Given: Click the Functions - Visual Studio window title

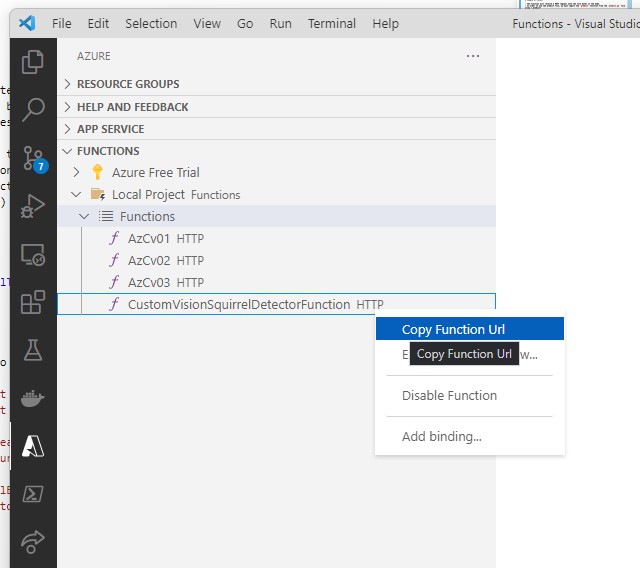Looking at the screenshot, I should tap(576, 24).
